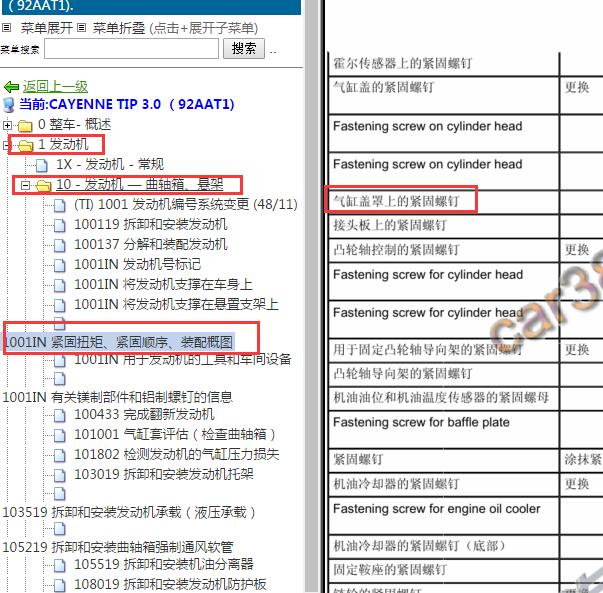Open (TI) 1001 发动机编号系统变更 (48/11)
This screenshot has width=603, height=593.
coord(186,205)
